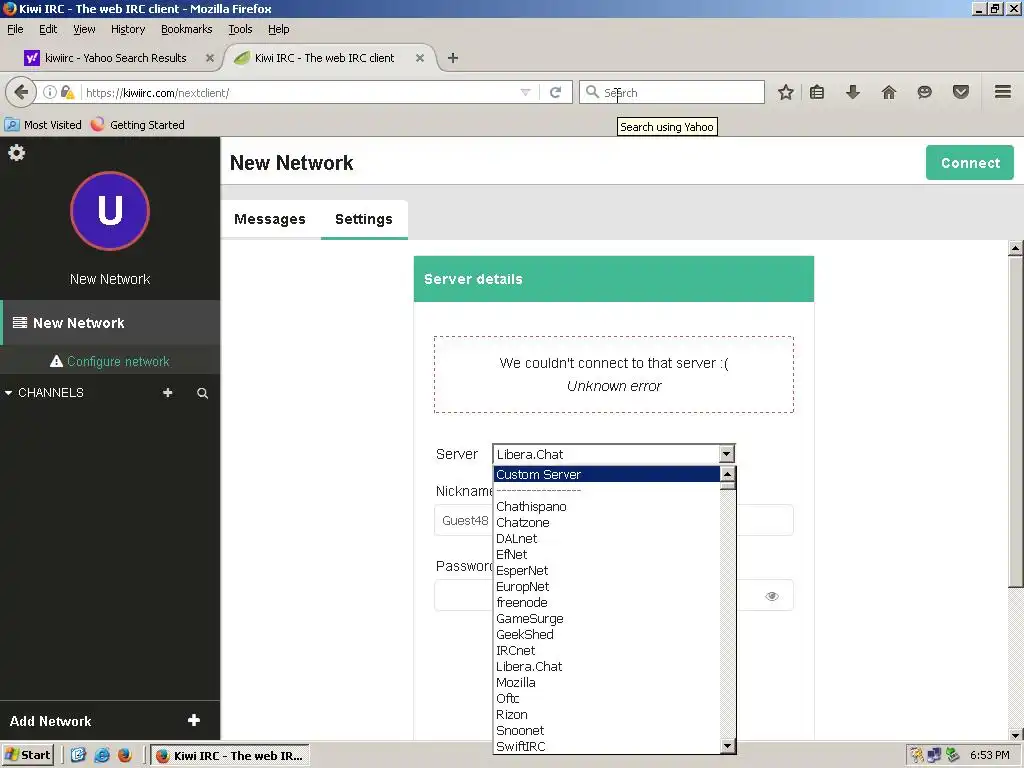Close the Kiwi IRC tab
1024x768 pixels.
coord(420,58)
